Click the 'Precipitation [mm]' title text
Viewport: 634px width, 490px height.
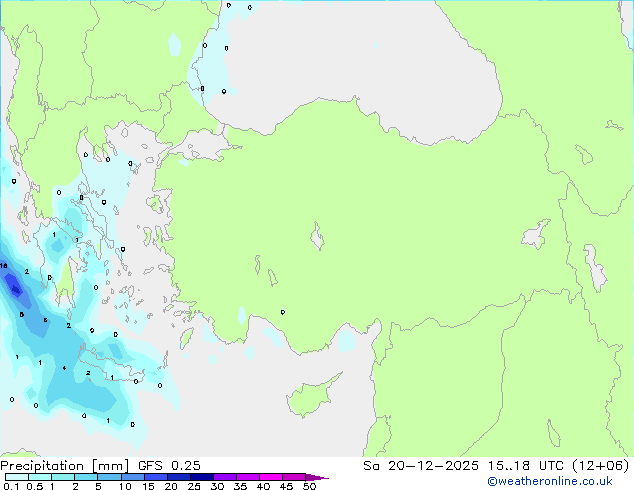tap(65, 466)
